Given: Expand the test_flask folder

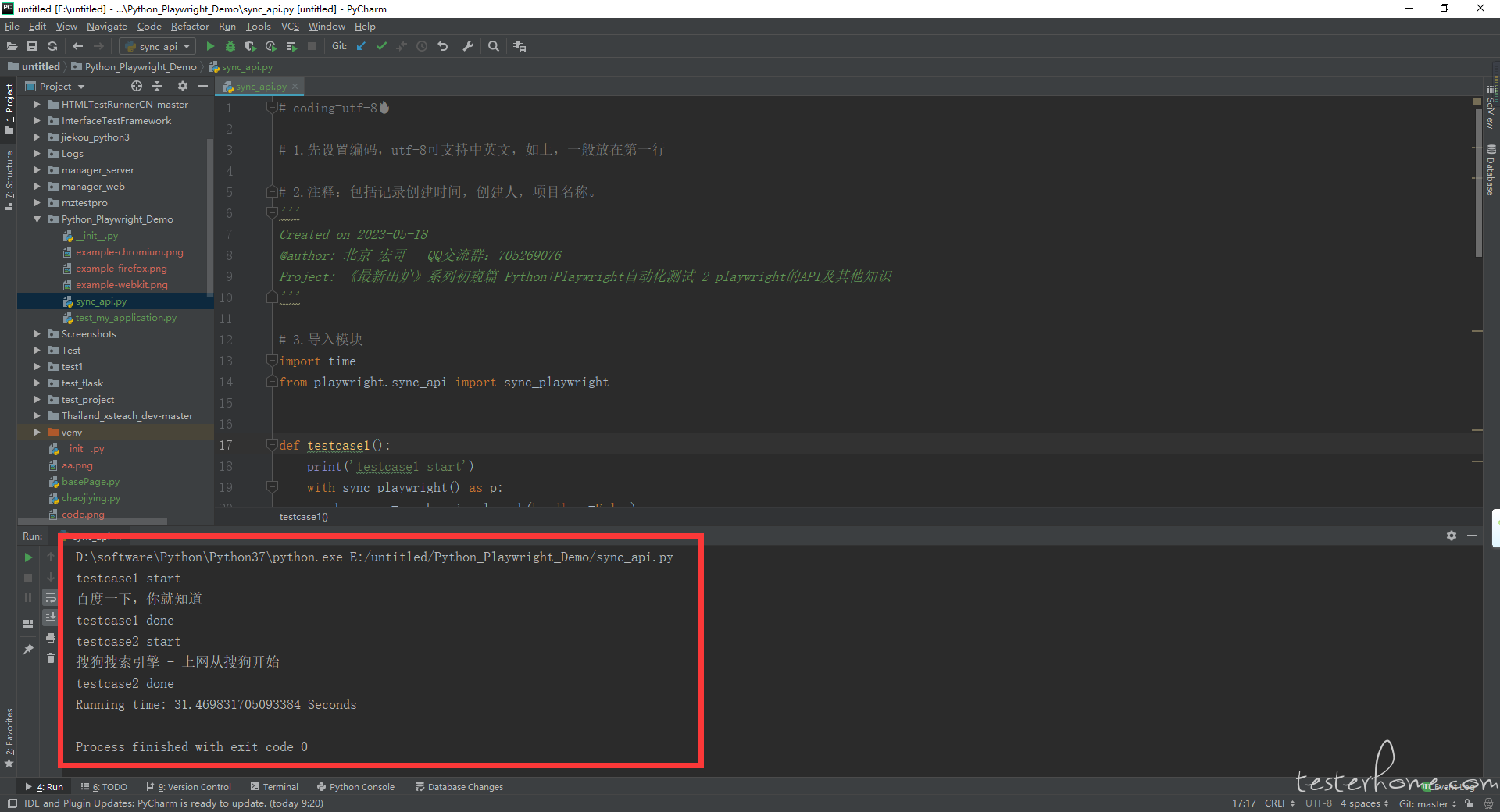Looking at the screenshot, I should click(37, 383).
